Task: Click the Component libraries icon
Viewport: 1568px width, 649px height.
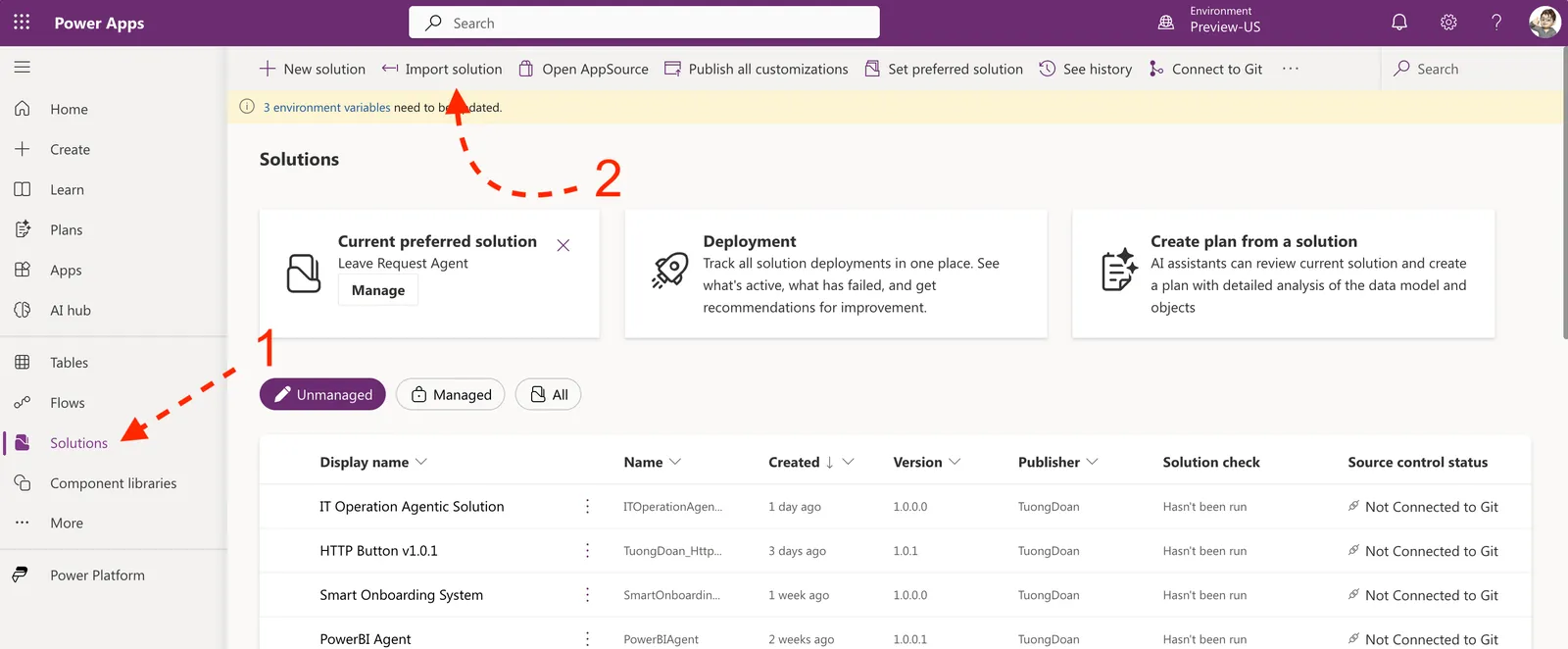Action: [23, 483]
